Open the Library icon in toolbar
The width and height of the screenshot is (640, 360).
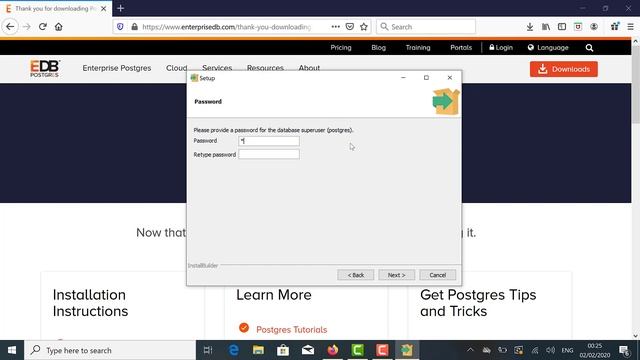[546, 27]
